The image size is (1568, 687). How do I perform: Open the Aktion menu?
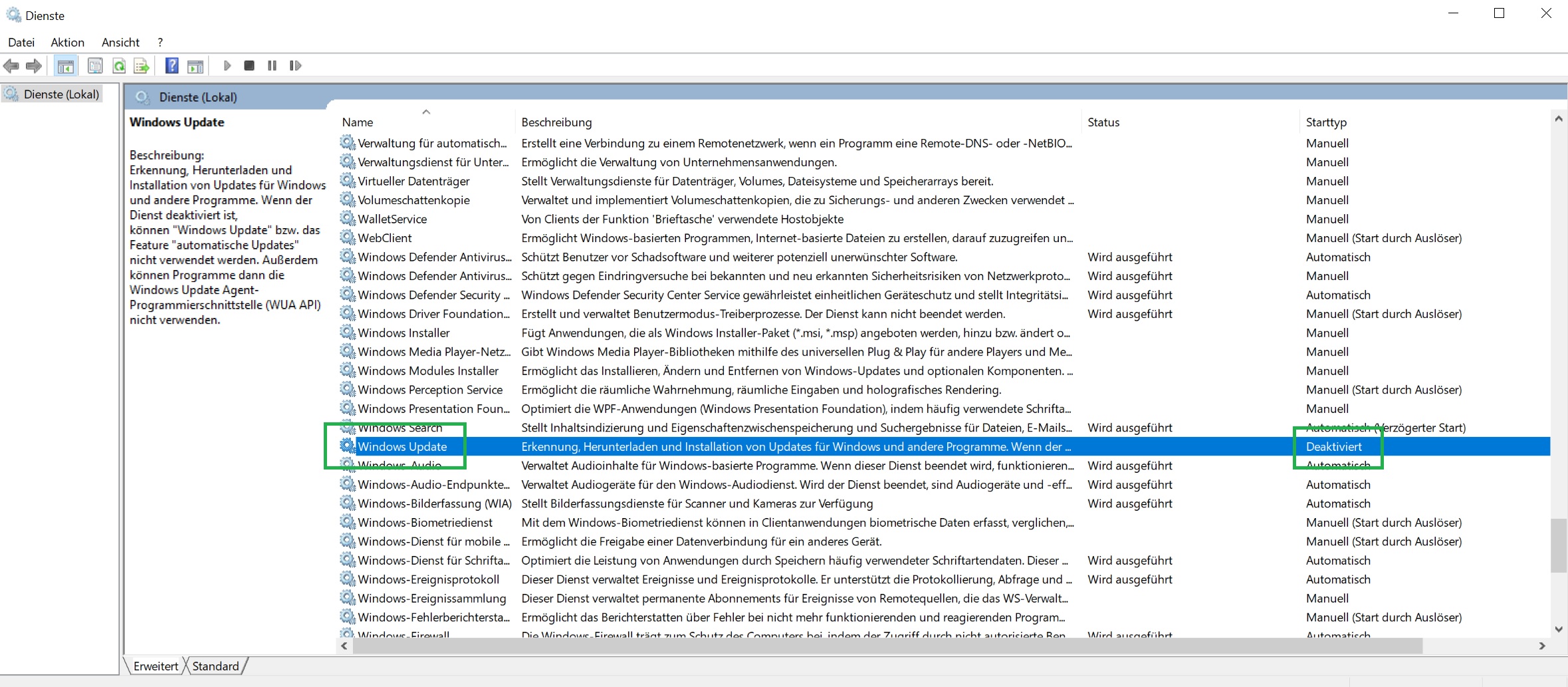click(68, 42)
